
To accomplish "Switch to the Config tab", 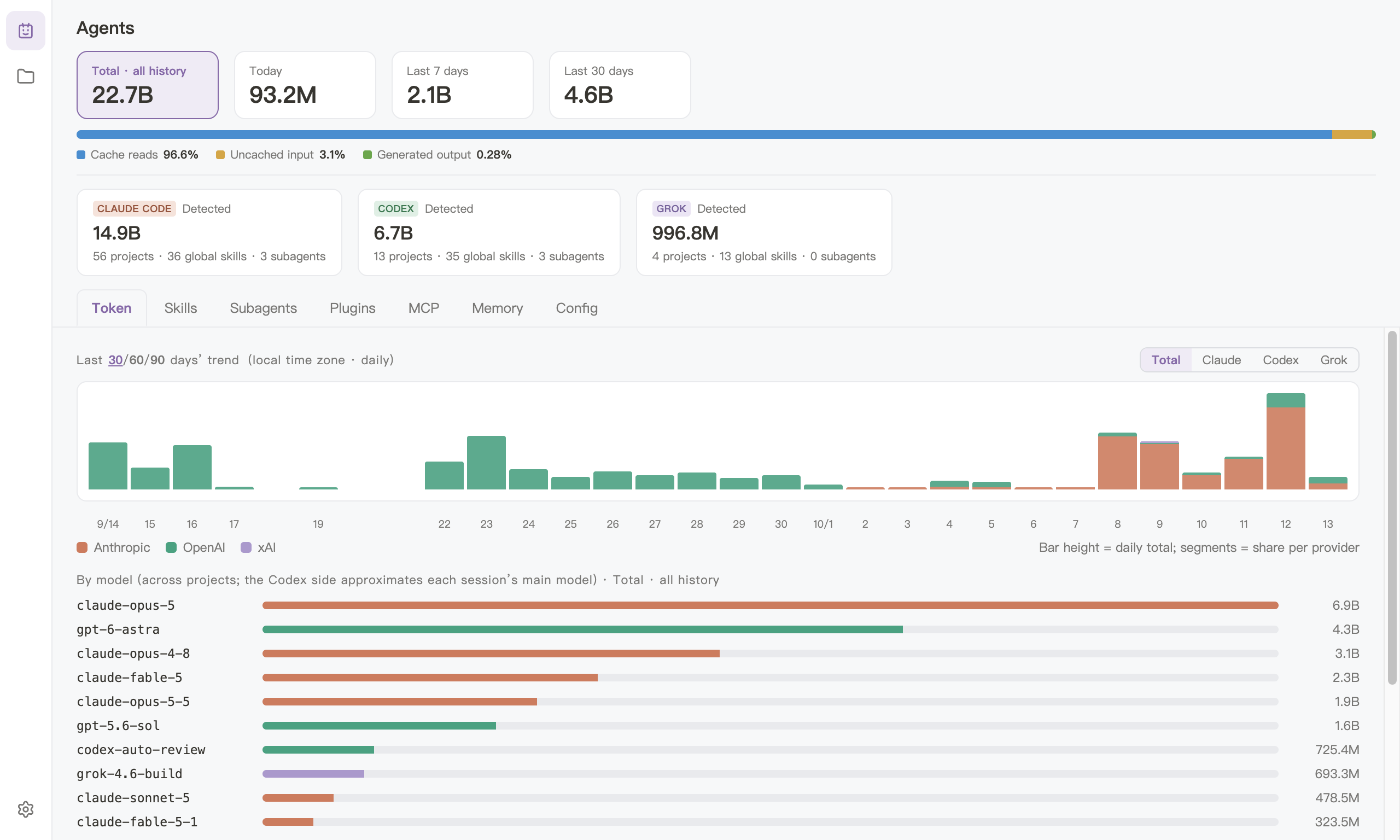I will 576,308.
